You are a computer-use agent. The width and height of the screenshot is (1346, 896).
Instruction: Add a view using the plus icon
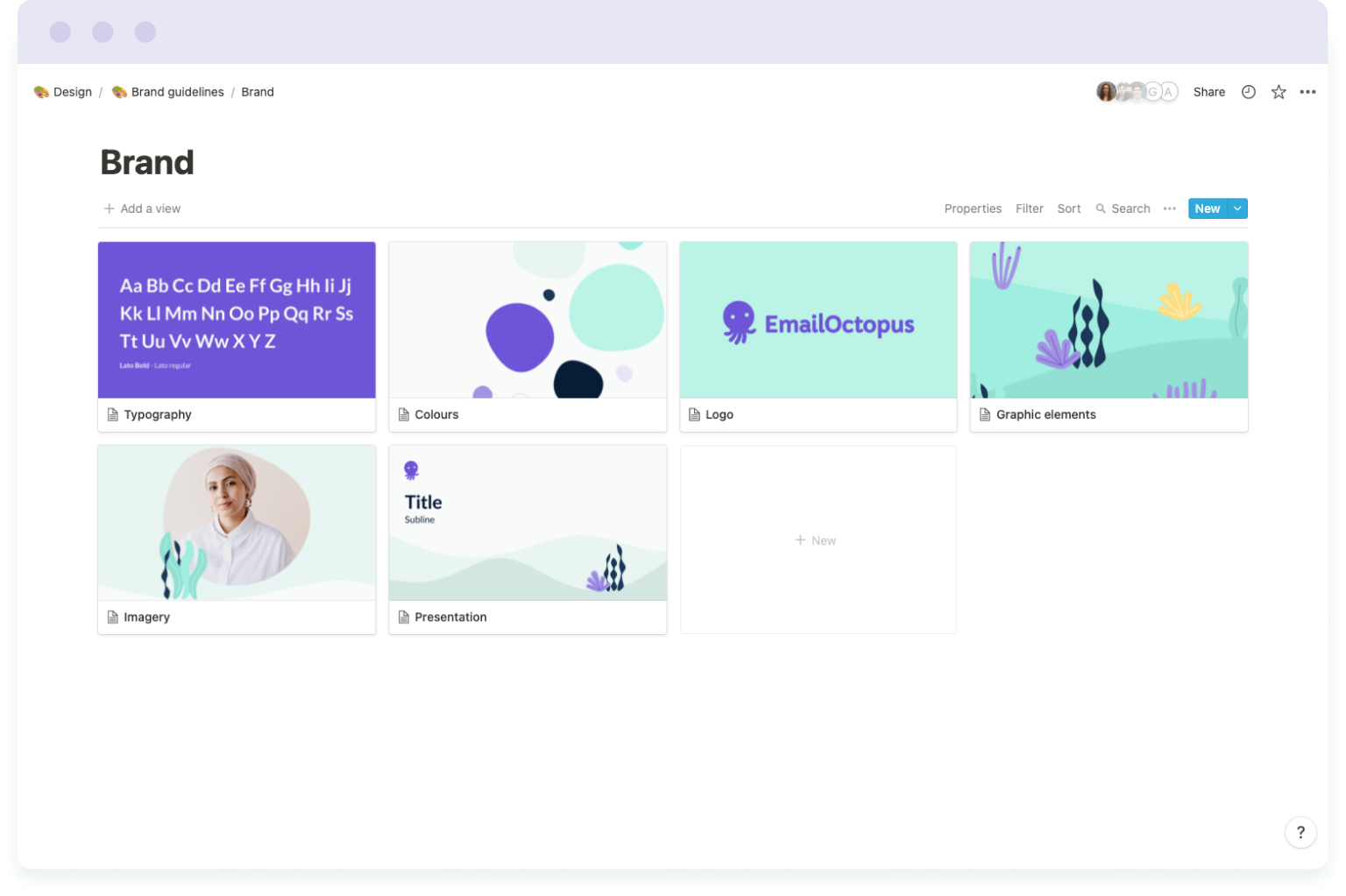[108, 208]
